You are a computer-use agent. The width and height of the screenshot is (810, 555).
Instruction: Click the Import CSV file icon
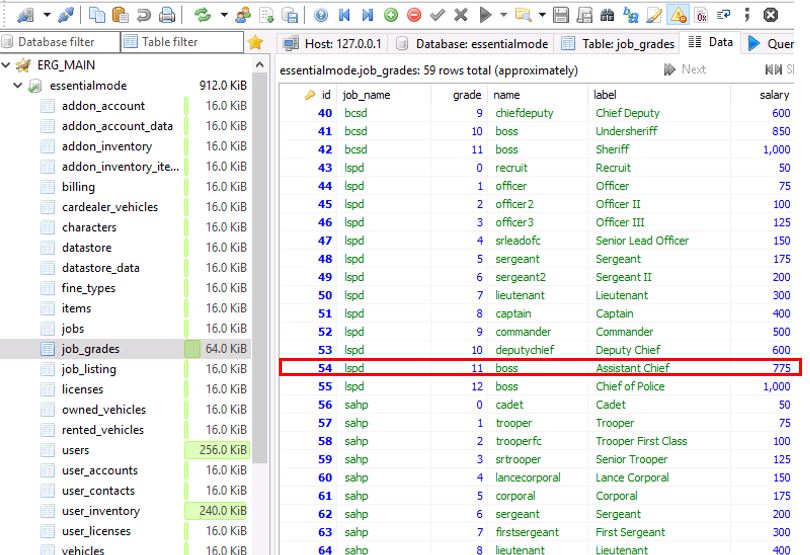click(267, 15)
